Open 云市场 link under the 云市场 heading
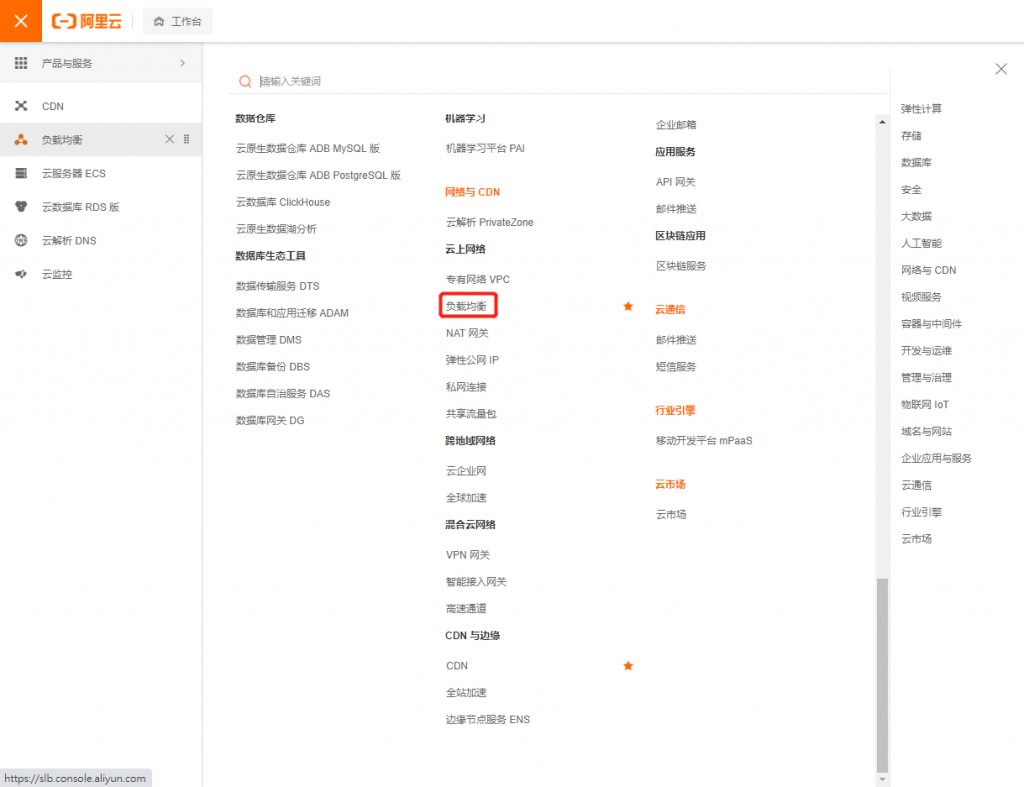This screenshot has width=1024, height=787. pyautogui.click(x=671, y=514)
